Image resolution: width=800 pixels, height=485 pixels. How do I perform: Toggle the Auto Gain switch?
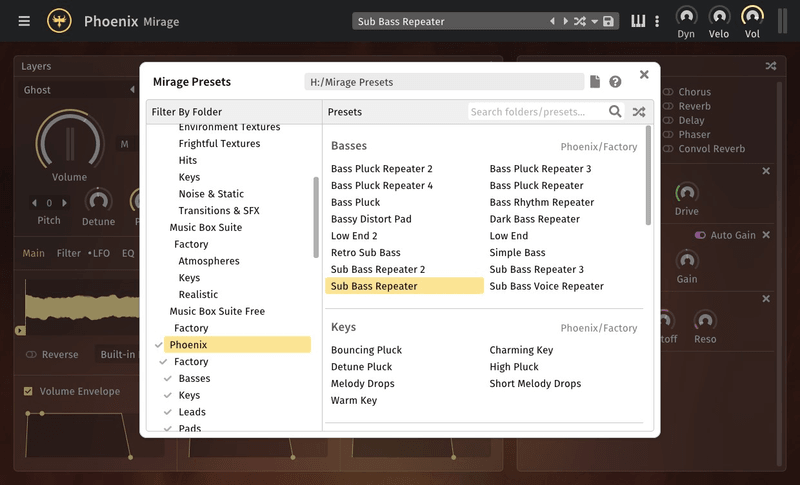[700, 235]
